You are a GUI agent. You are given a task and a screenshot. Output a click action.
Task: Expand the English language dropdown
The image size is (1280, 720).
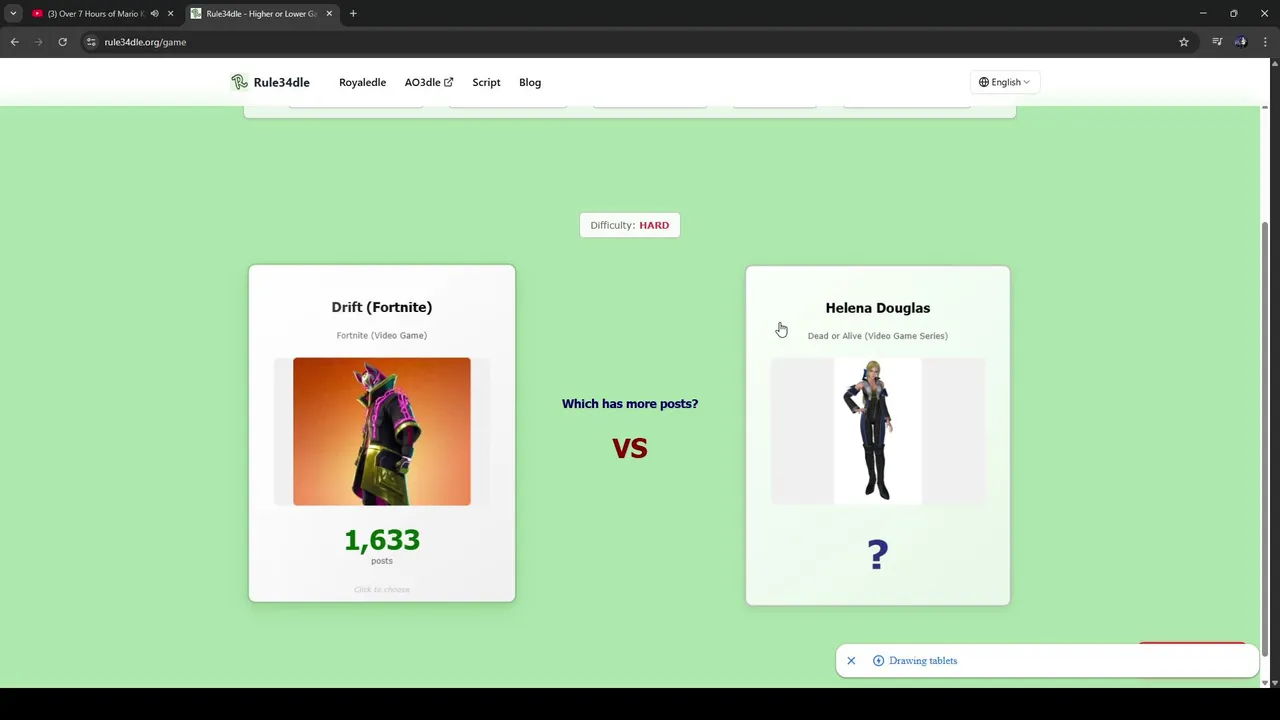click(1004, 82)
